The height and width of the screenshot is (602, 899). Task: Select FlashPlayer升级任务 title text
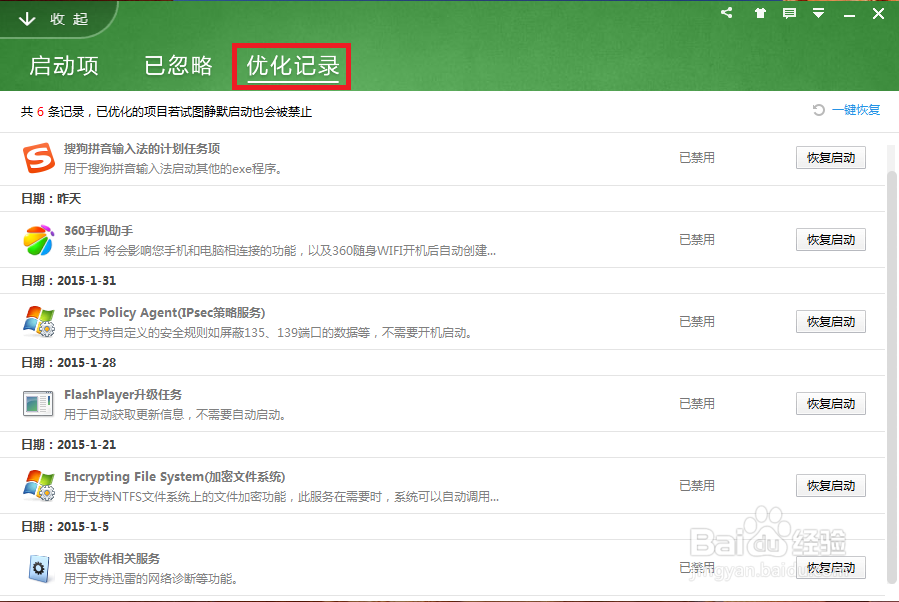(x=123, y=394)
